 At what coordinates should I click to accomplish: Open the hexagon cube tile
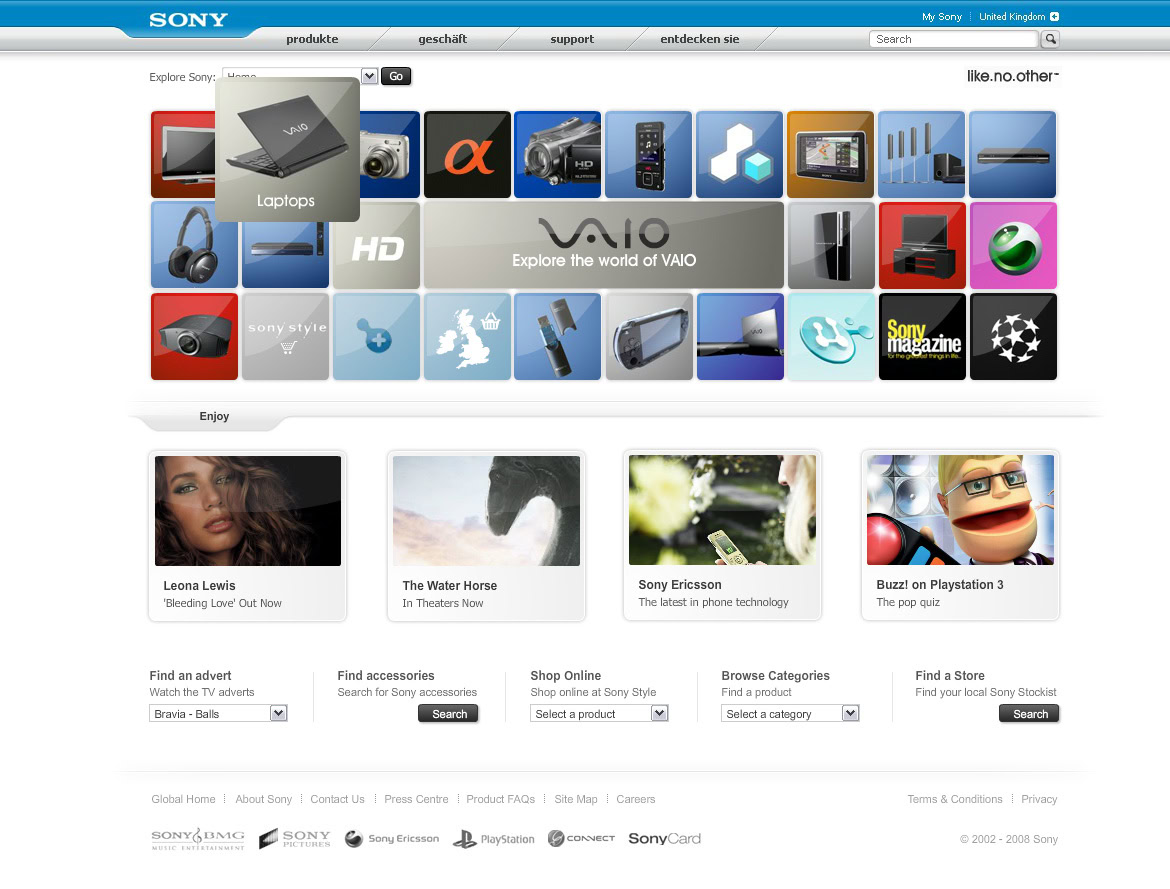point(739,155)
